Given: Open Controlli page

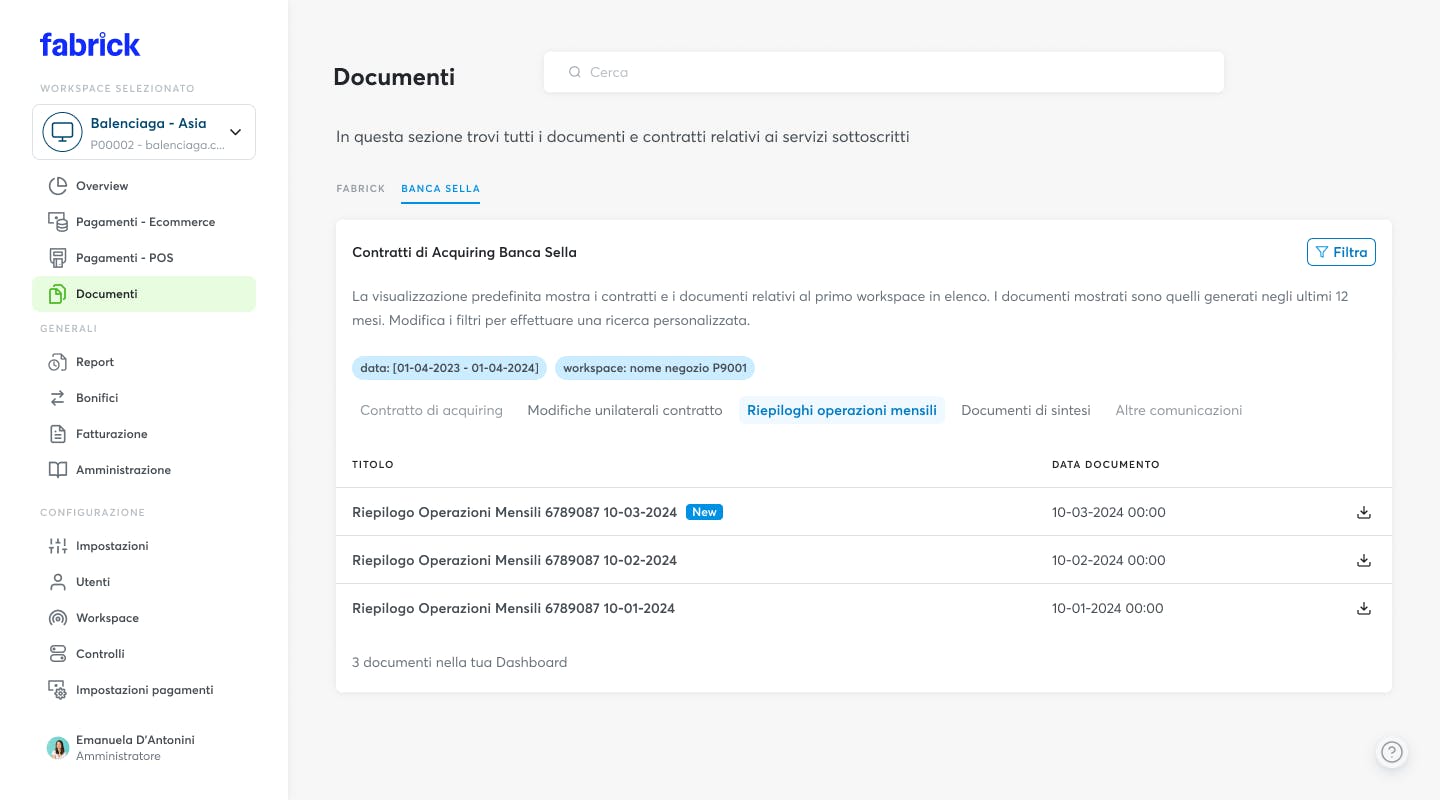Looking at the screenshot, I should point(144,654).
